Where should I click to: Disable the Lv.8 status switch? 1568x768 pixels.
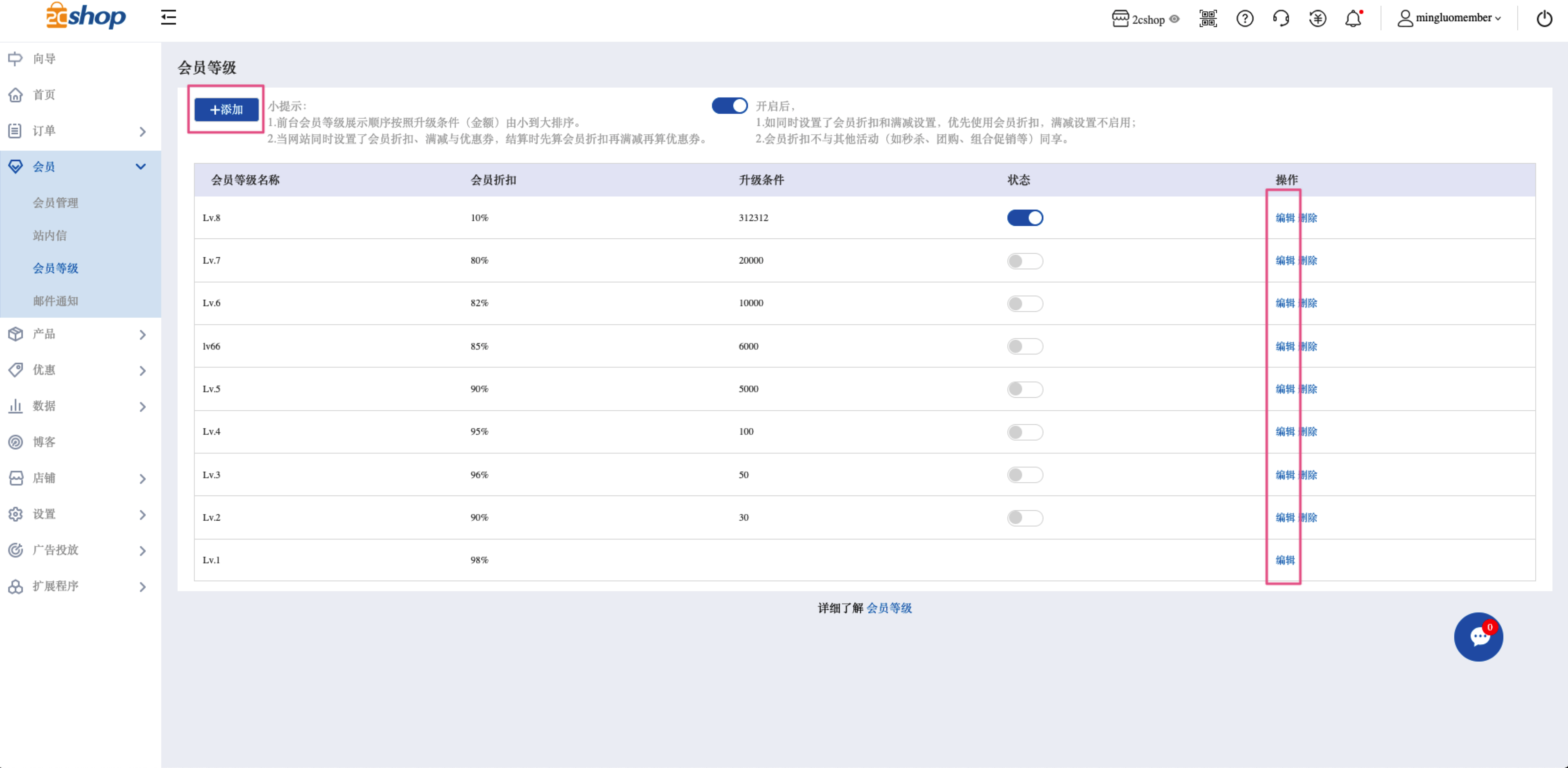[x=1025, y=218]
